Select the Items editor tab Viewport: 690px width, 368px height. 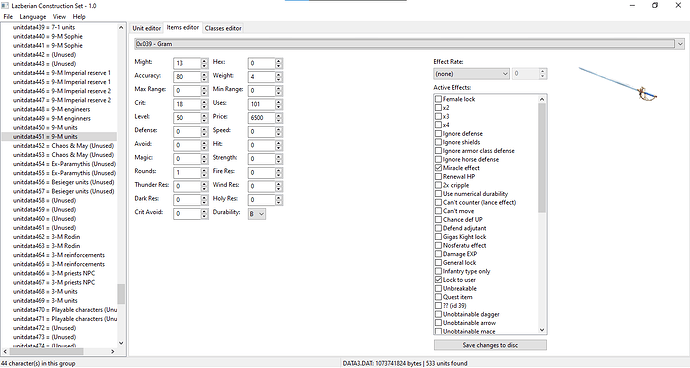pos(183,27)
